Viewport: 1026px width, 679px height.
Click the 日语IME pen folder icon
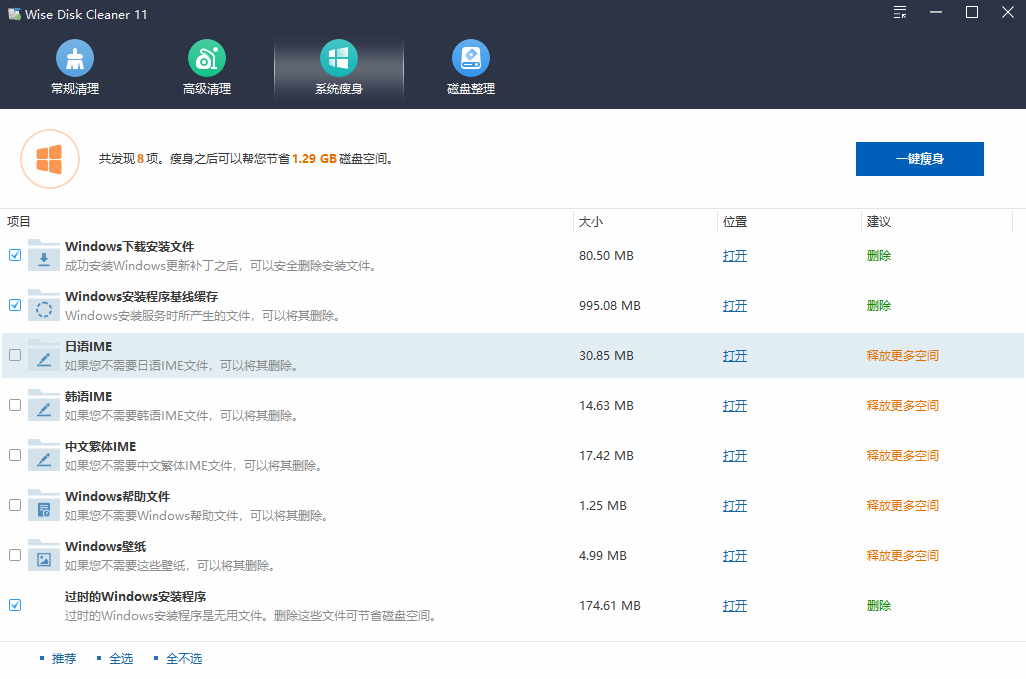point(44,356)
